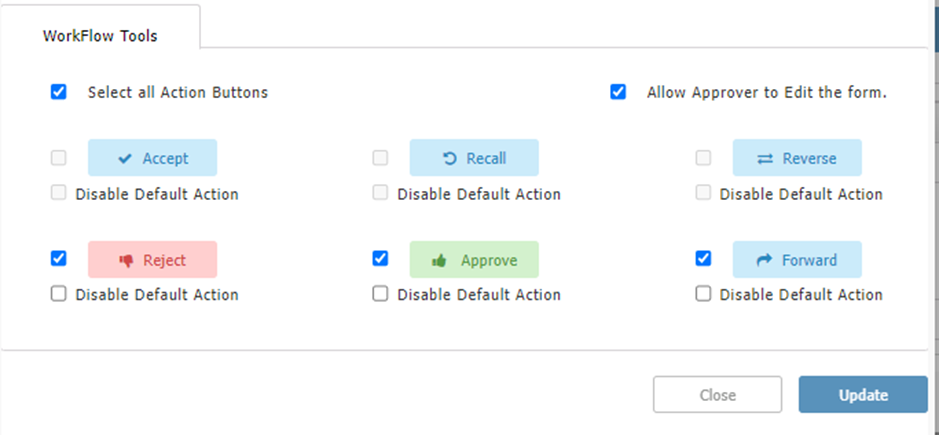Switch to the WorkFlow Tools tab
This screenshot has width=939, height=435.
click(100, 36)
